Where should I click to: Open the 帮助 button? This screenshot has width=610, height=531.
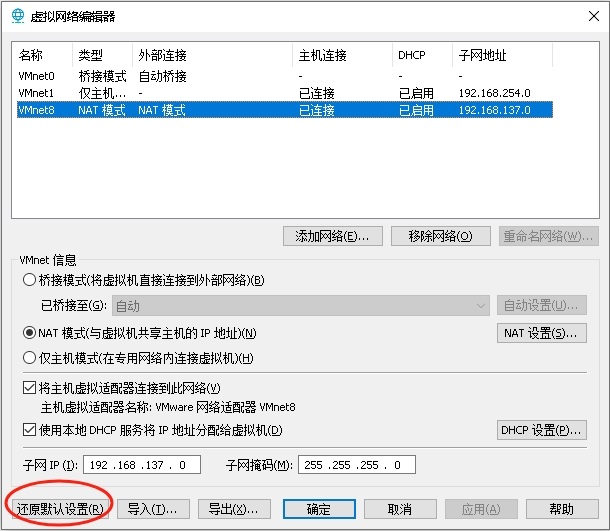pos(562,509)
